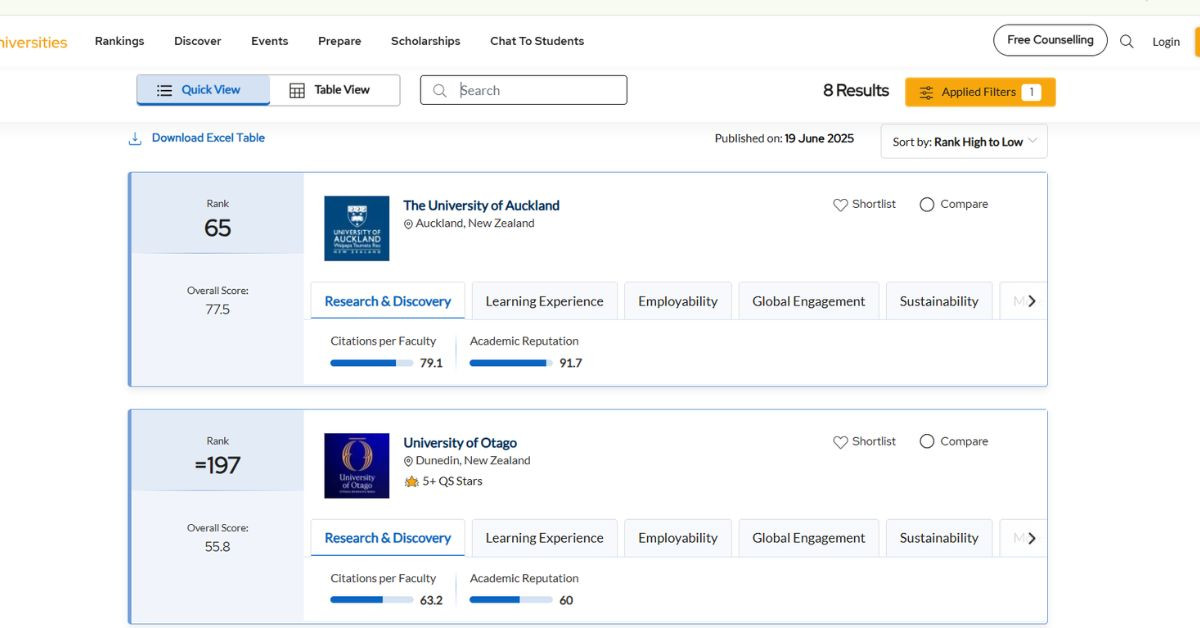
Task: Select Global Engagement tab on Otago card
Action: (809, 538)
